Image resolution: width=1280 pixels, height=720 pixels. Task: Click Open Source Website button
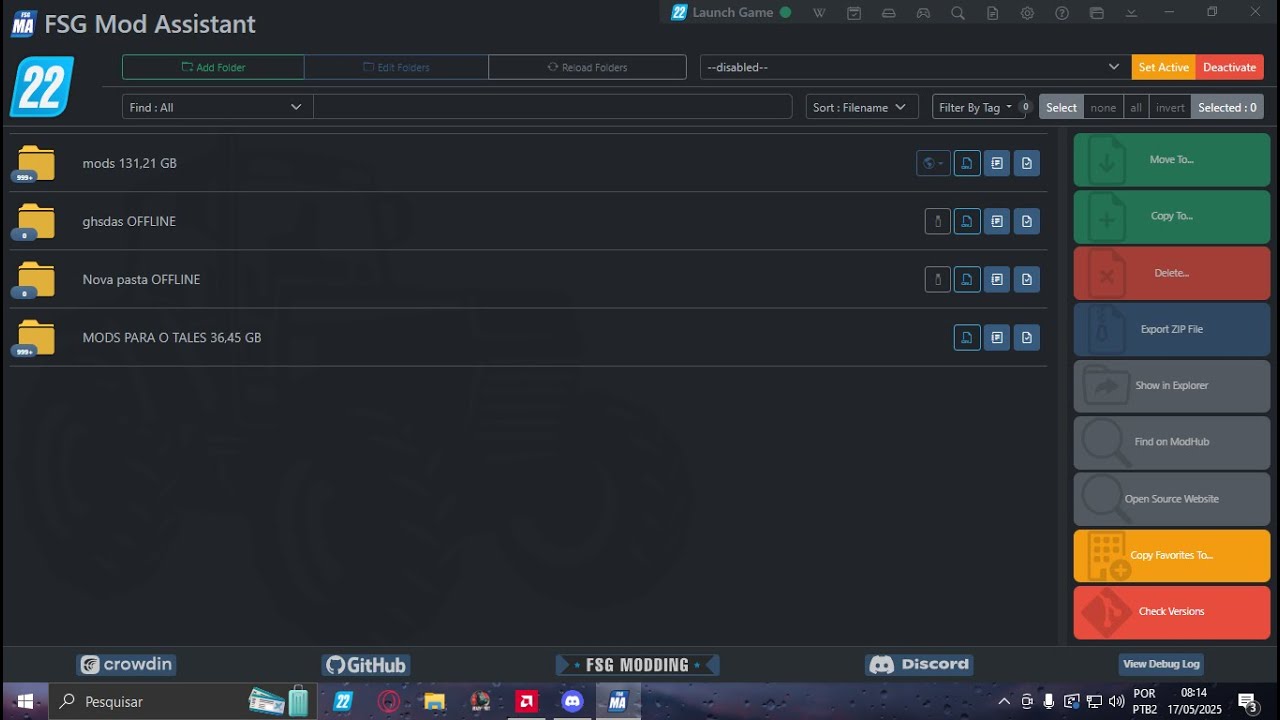click(1172, 499)
